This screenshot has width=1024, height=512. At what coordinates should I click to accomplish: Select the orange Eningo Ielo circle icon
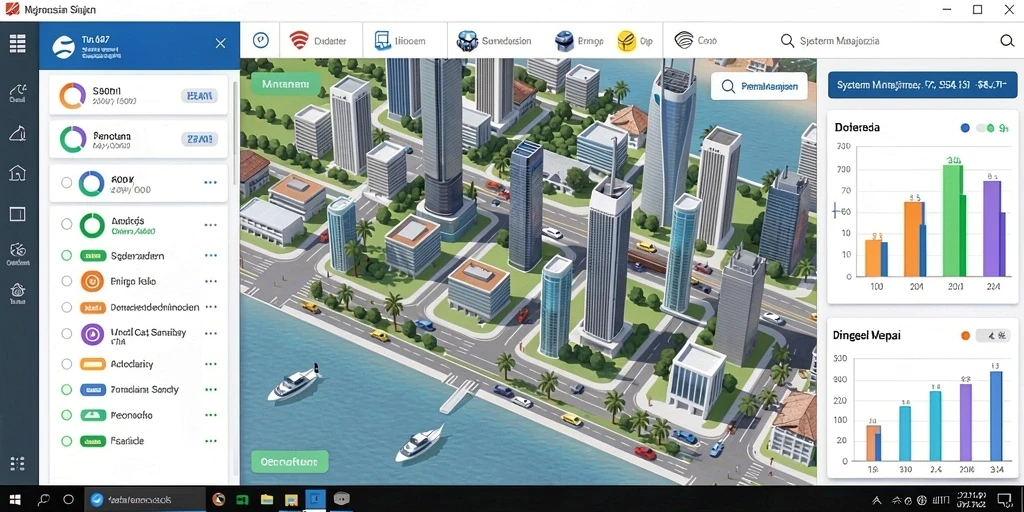(x=92, y=281)
